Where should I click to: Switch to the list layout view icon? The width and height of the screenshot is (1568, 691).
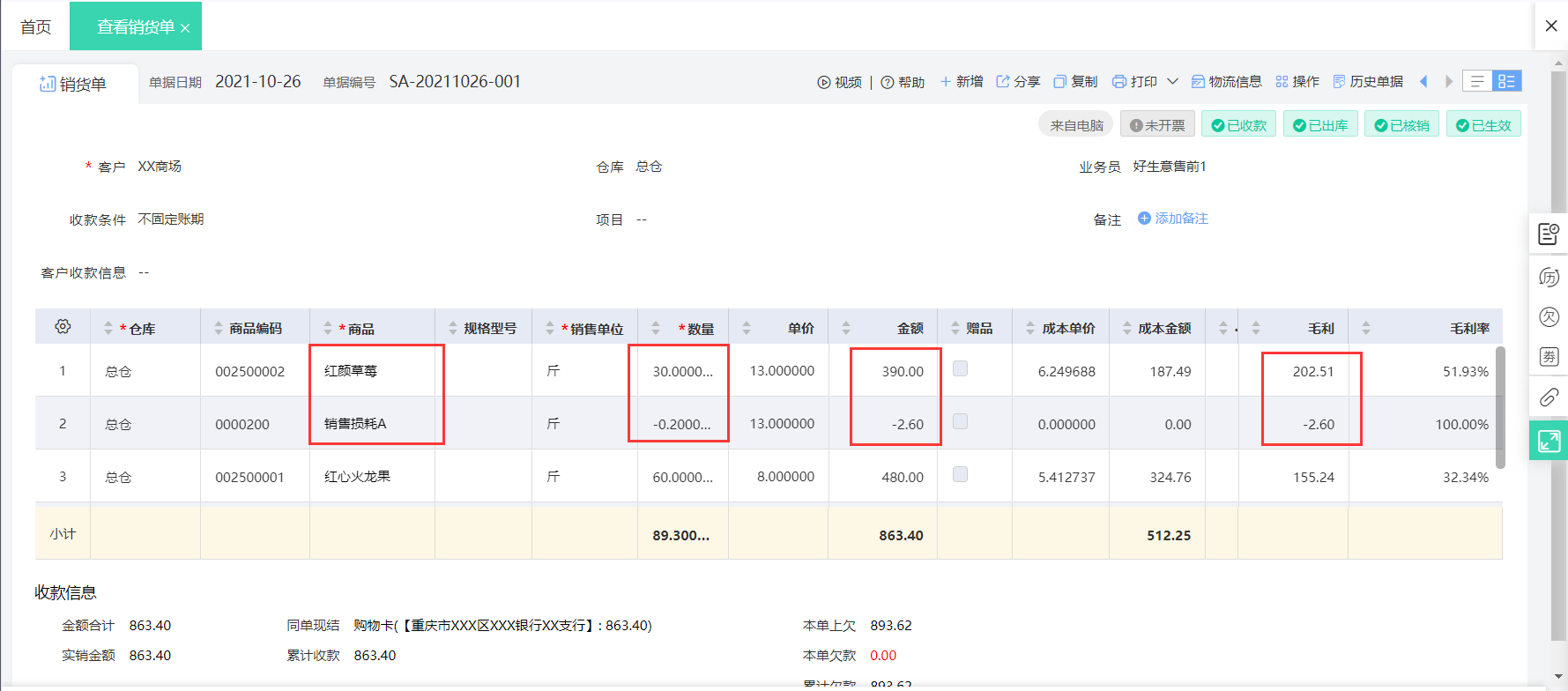[x=1477, y=81]
